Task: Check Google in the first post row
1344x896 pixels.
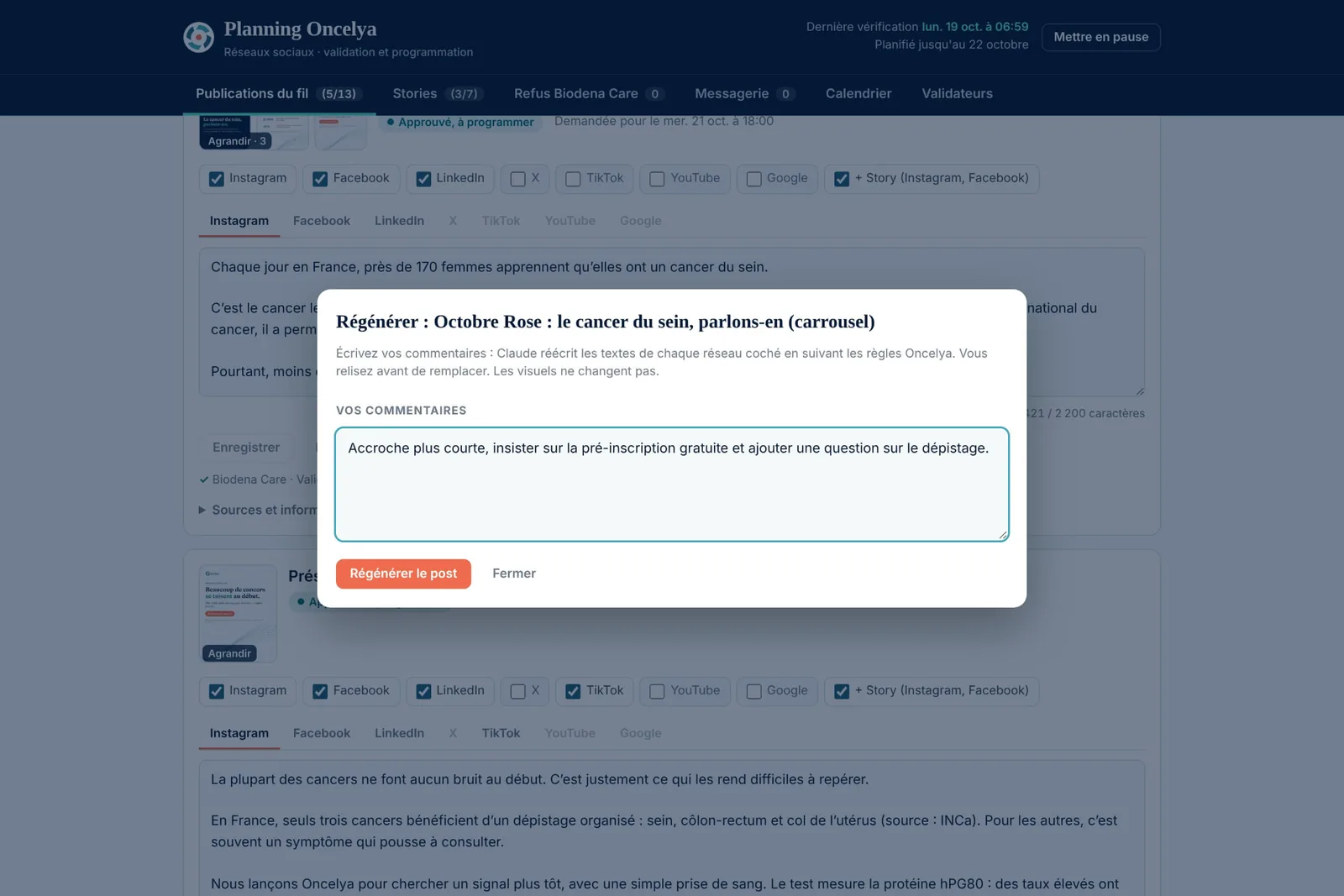Action: (754, 179)
